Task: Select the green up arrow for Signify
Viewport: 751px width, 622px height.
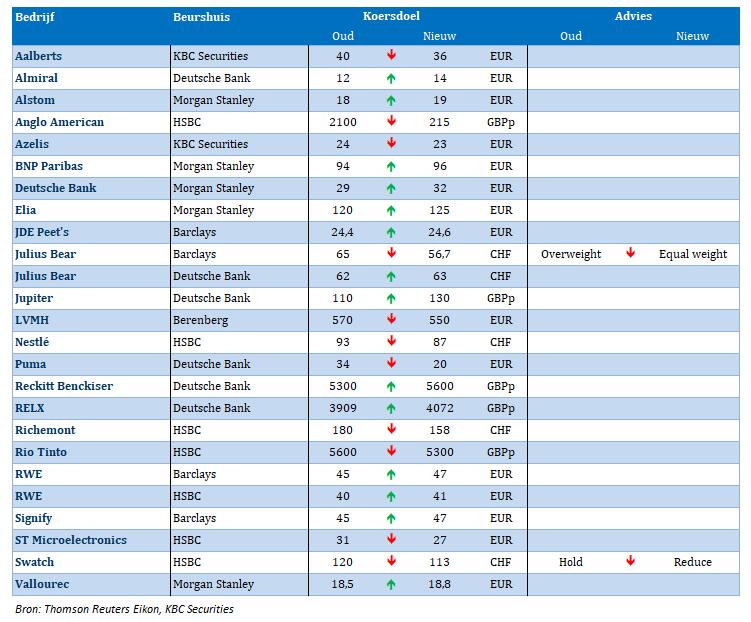Action: pos(391,519)
